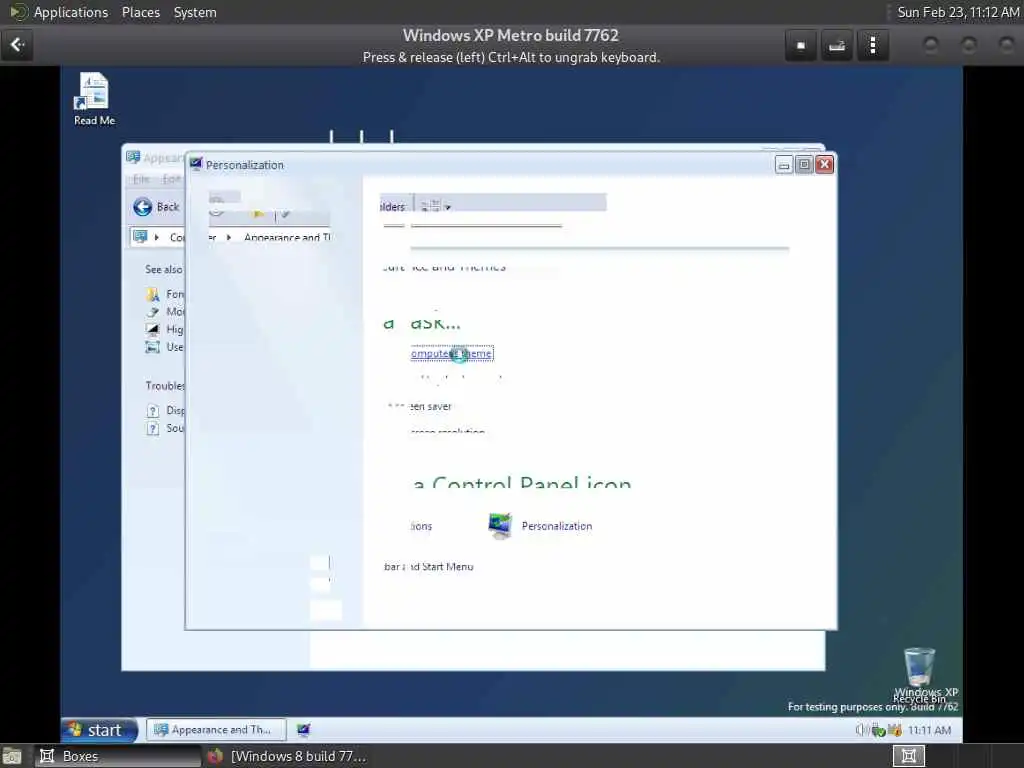1024x768 pixels.
Task: Expand the breadcrumb arrow before Appearance and Themes
Action: click(229, 237)
